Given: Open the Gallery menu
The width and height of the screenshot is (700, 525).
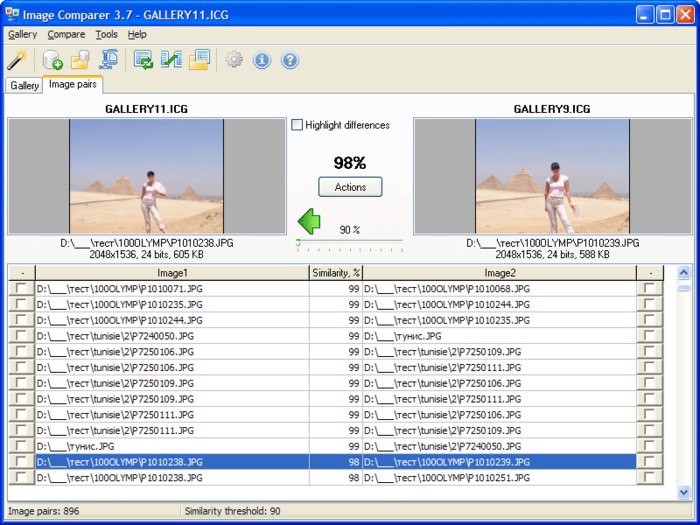Looking at the screenshot, I should pos(22,34).
